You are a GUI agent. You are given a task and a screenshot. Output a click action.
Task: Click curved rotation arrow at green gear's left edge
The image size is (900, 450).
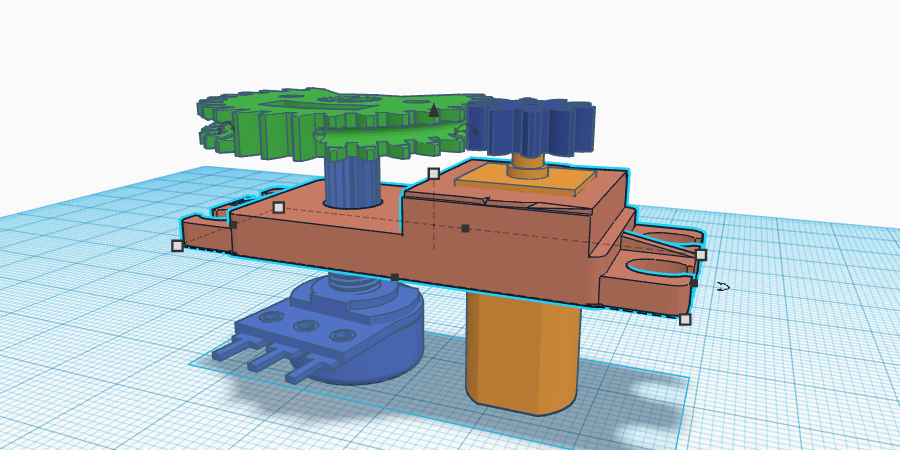(x=224, y=128)
